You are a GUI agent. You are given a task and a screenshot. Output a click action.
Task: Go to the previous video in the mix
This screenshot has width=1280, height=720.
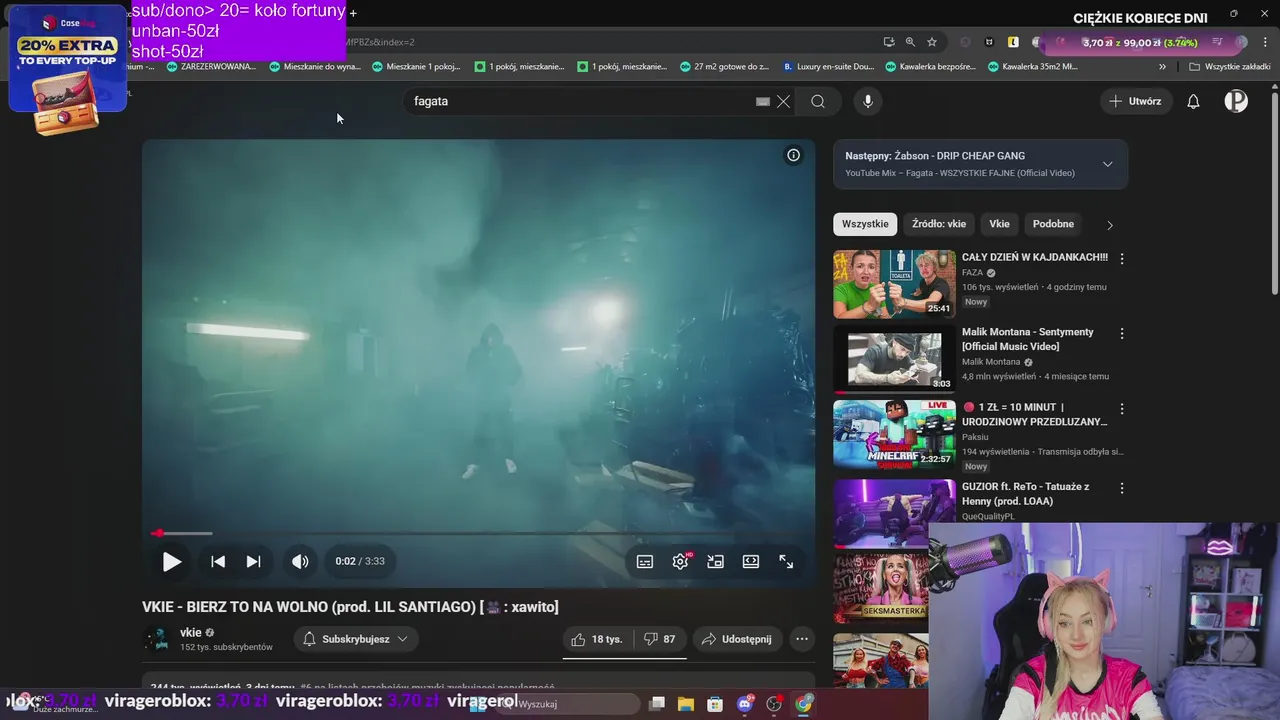pos(218,562)
